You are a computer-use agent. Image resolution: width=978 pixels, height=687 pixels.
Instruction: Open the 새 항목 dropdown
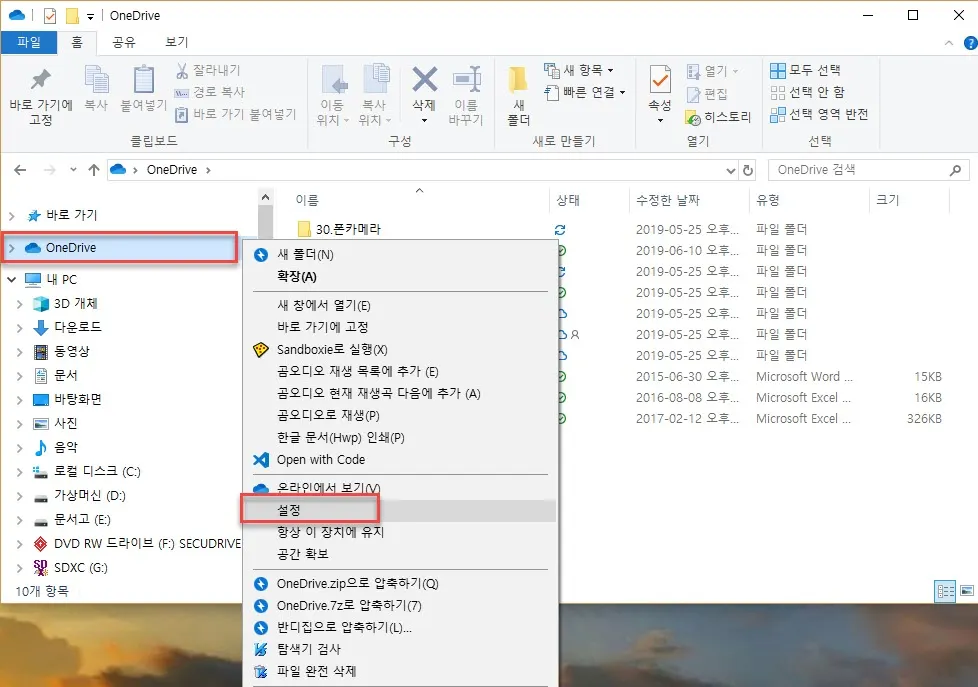[x=580, y=70]
